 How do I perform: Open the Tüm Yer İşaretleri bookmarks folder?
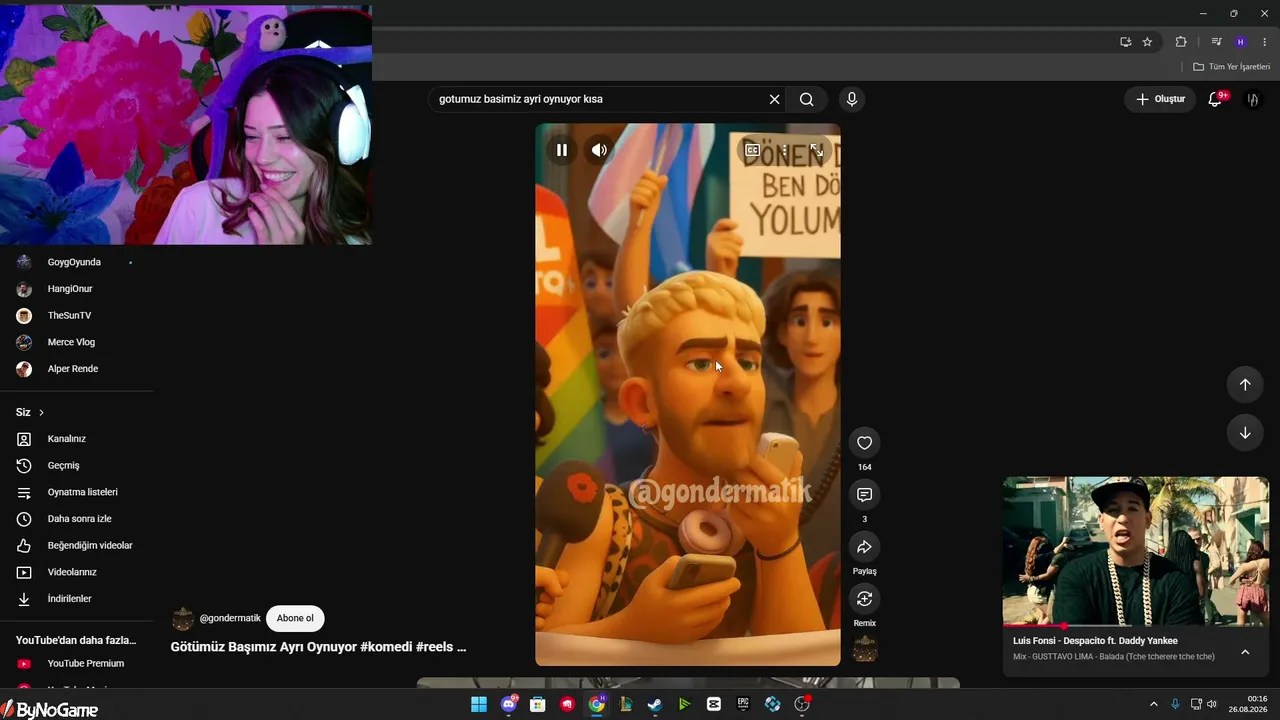coord(1231,67)
